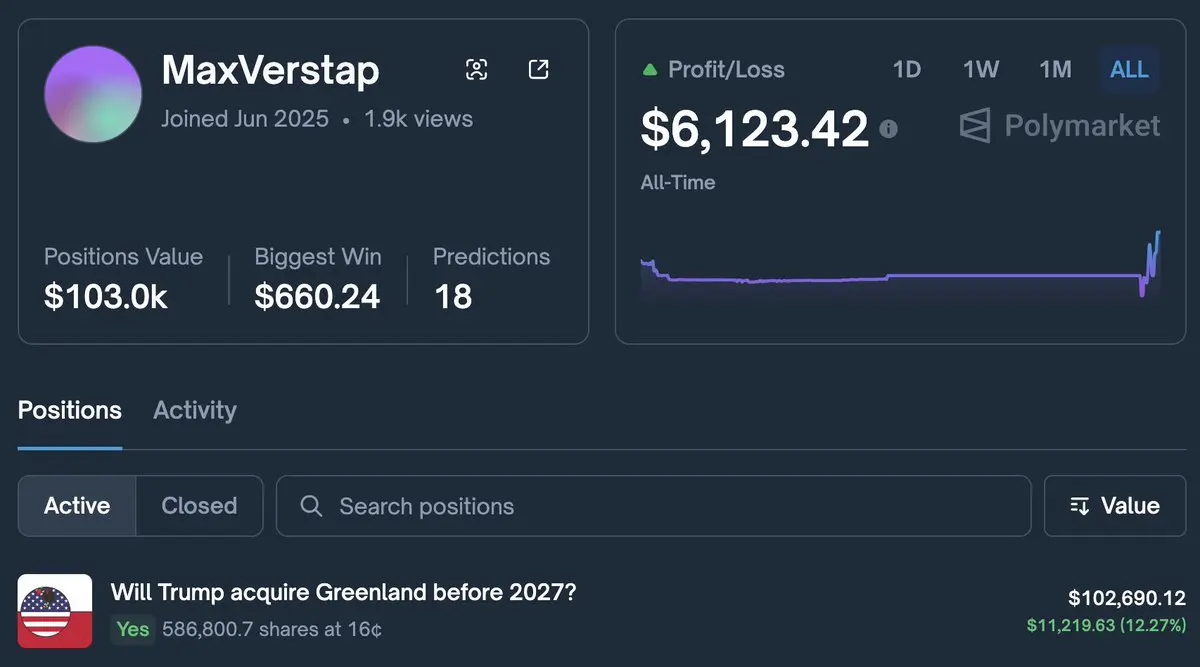
Task: Select the Active positions filter
Action: coord(77,506)
